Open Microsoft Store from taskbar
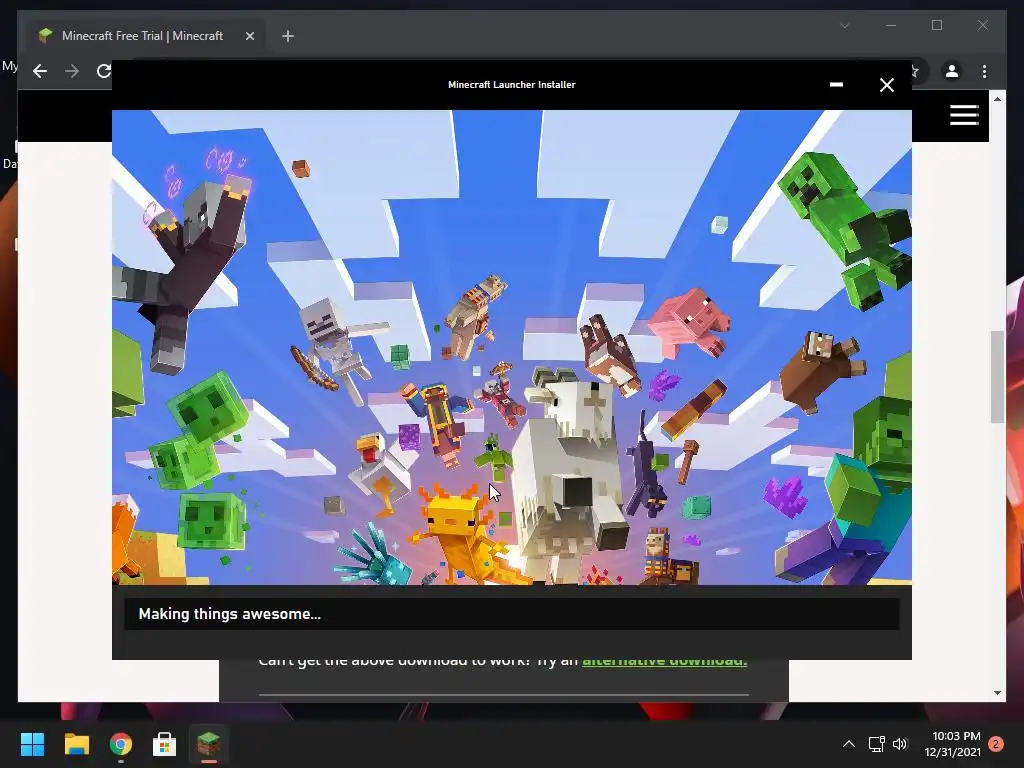This screenshot has width=1024, height=768. pyautogui.click(x=165, y=744)
